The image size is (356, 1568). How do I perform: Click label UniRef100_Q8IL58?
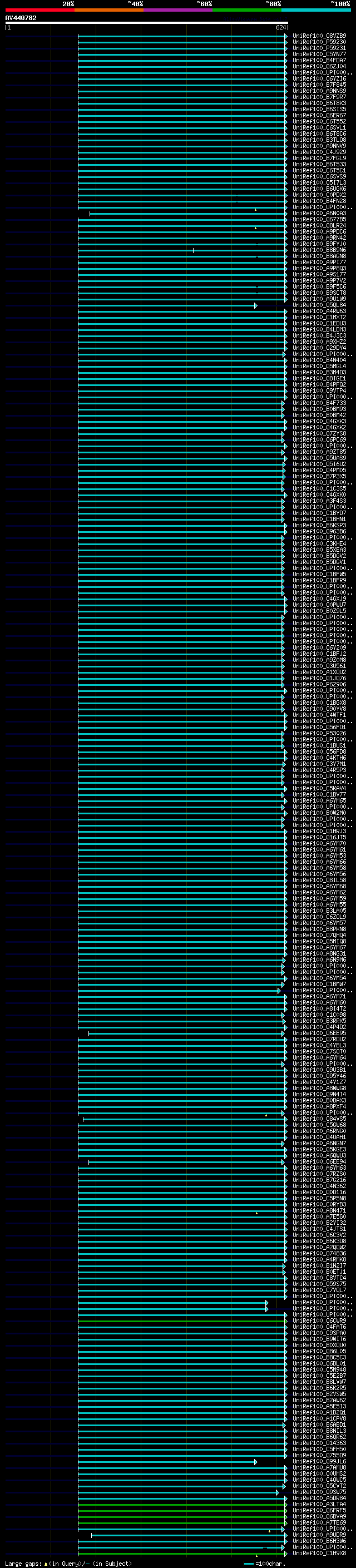click(x=319, y=880)
